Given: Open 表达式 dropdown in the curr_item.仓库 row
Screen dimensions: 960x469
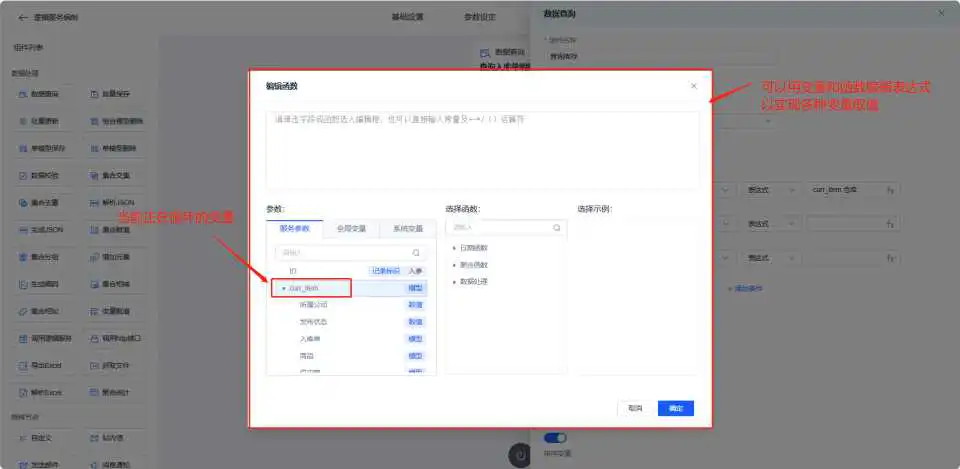Looking at the screenshot, I should [x=770, y=190].
